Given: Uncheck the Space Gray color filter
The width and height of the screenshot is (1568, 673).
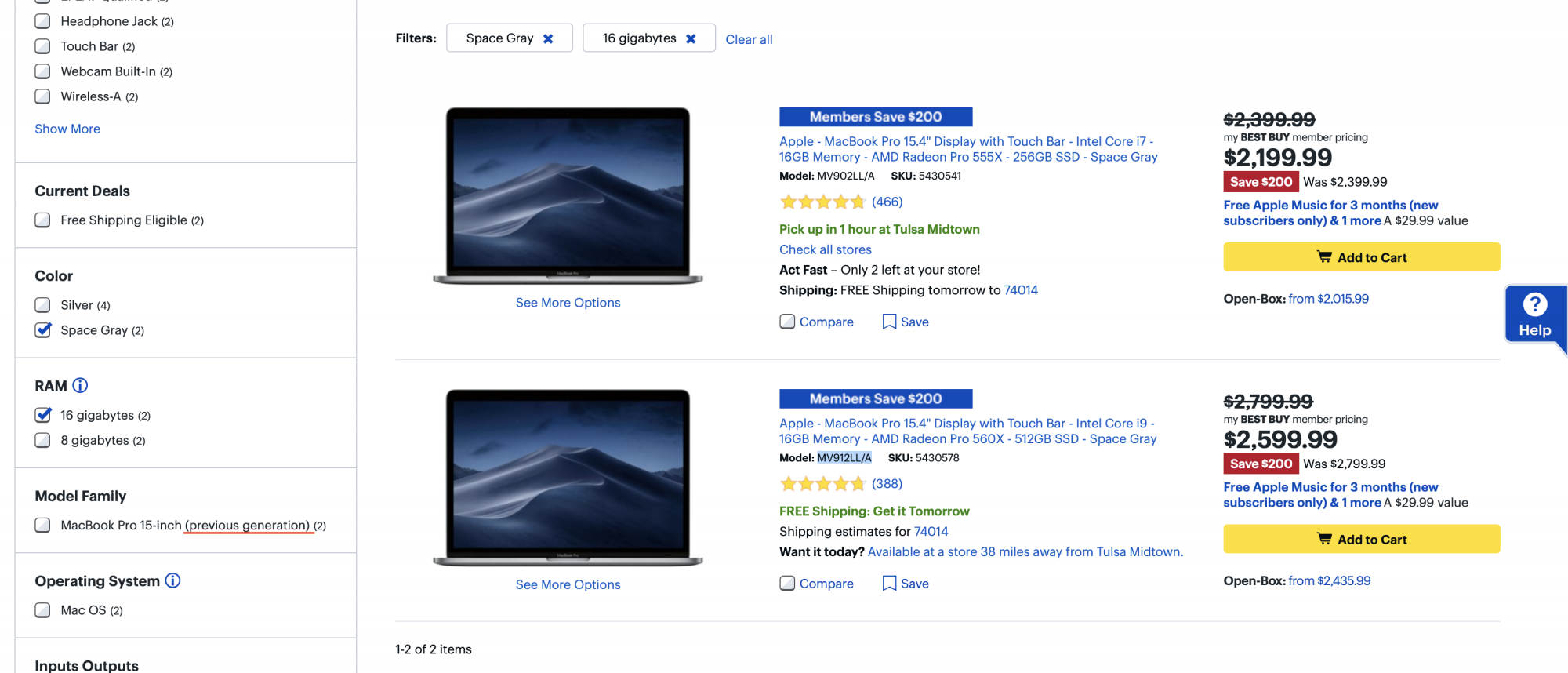Looking at the screenshot, I should pyautogui.click(x=43, y=330).
